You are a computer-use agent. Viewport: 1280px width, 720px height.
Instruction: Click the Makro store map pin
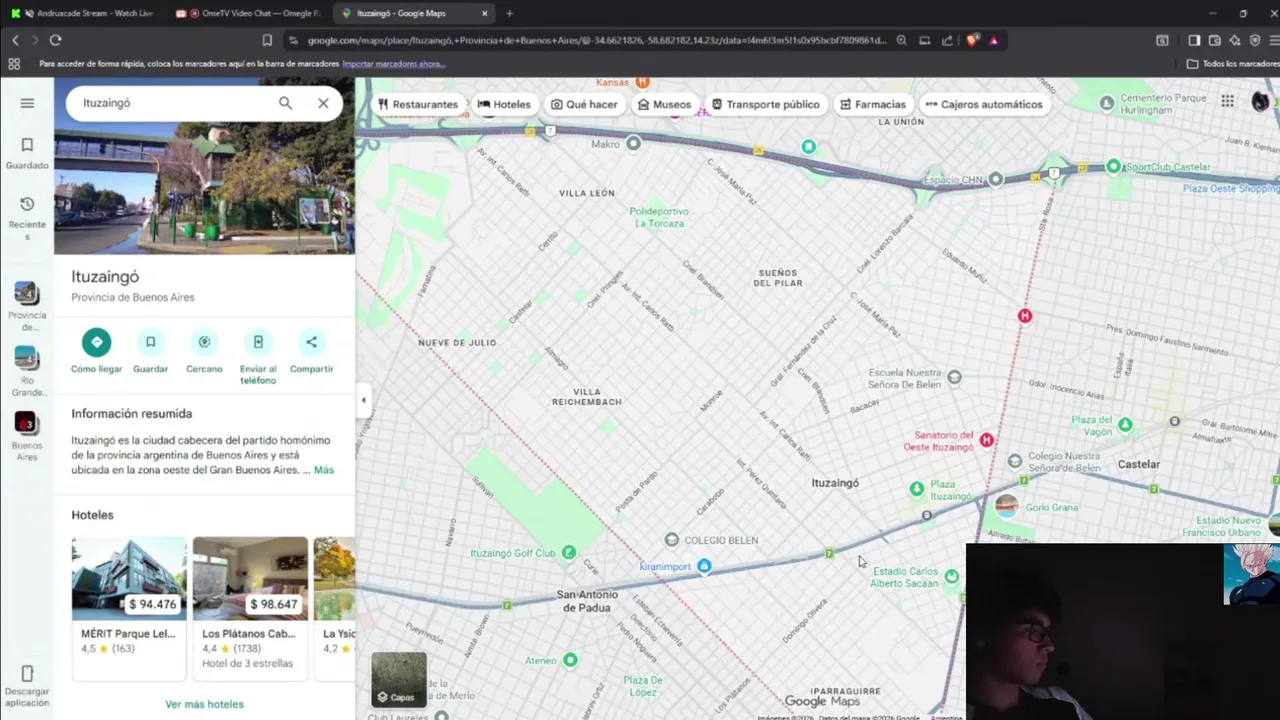tap(633, 144)
